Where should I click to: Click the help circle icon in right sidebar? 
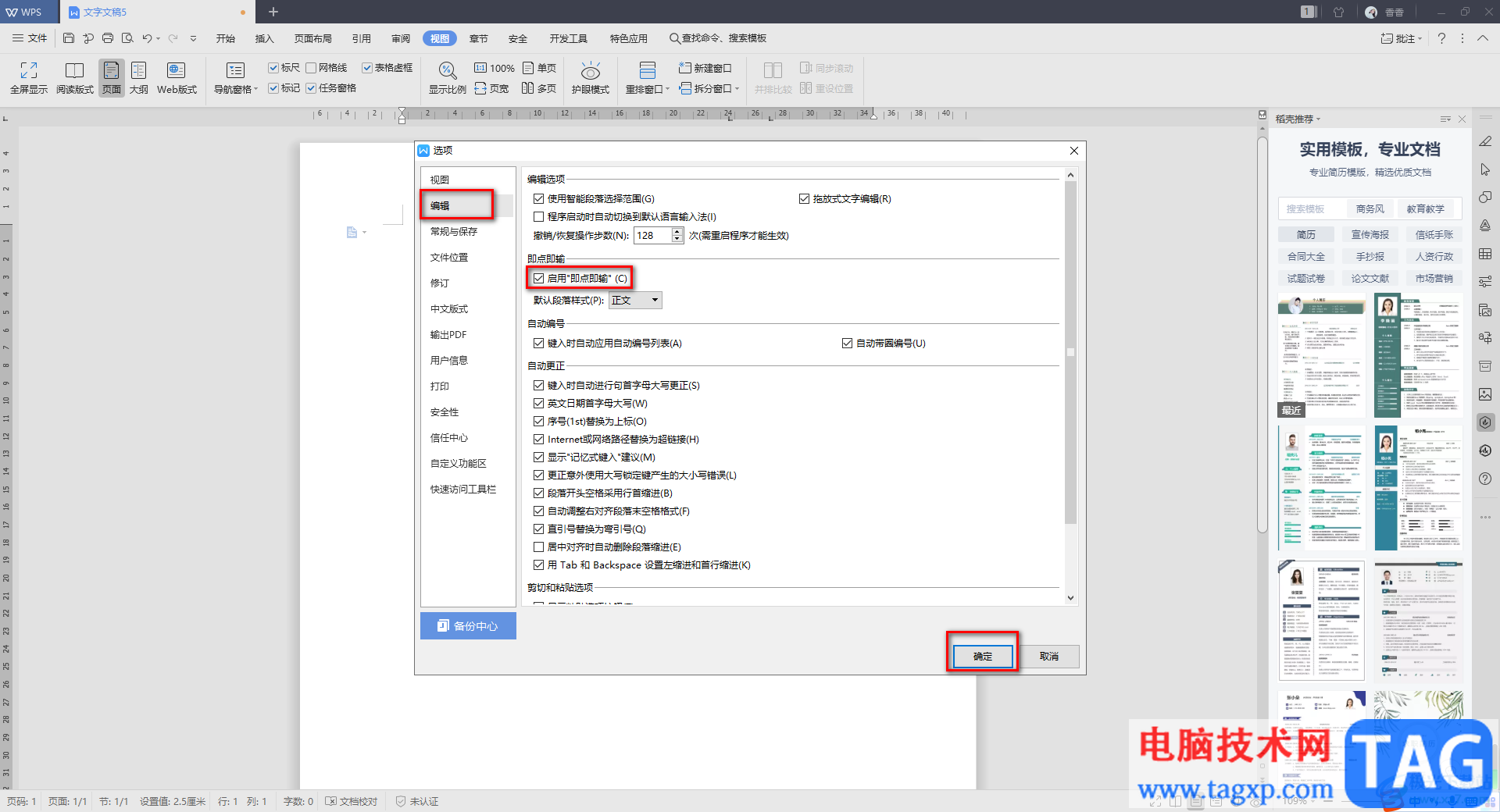point(1485,479)
